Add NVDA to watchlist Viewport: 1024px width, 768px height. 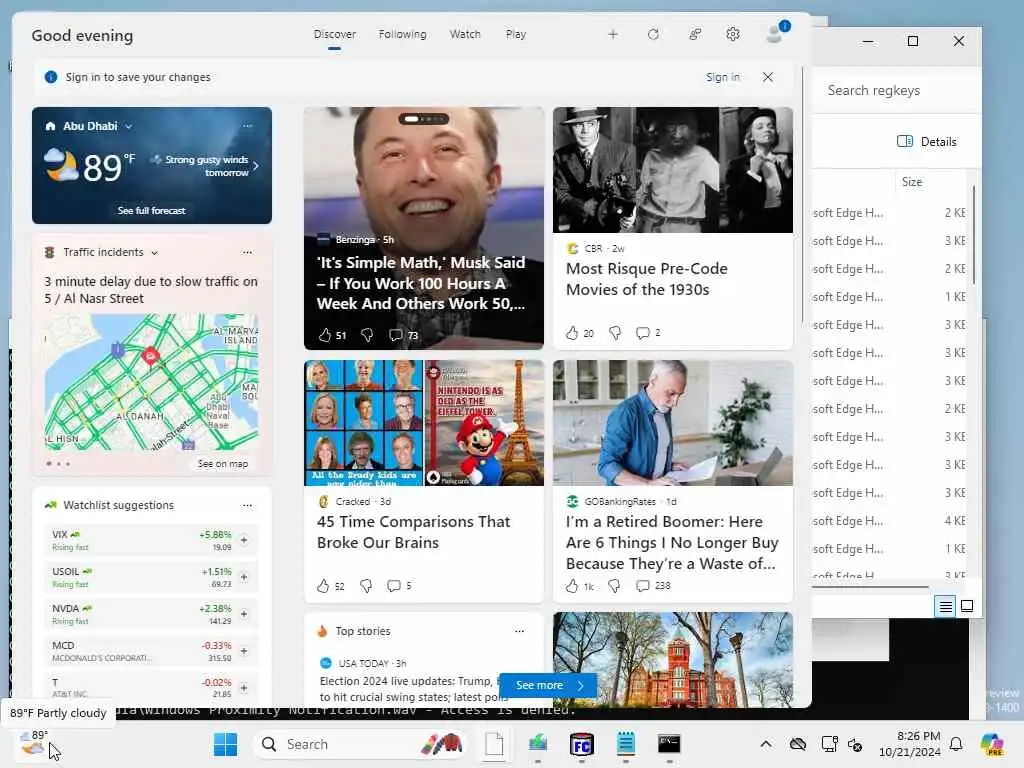[x=244, y=614]
